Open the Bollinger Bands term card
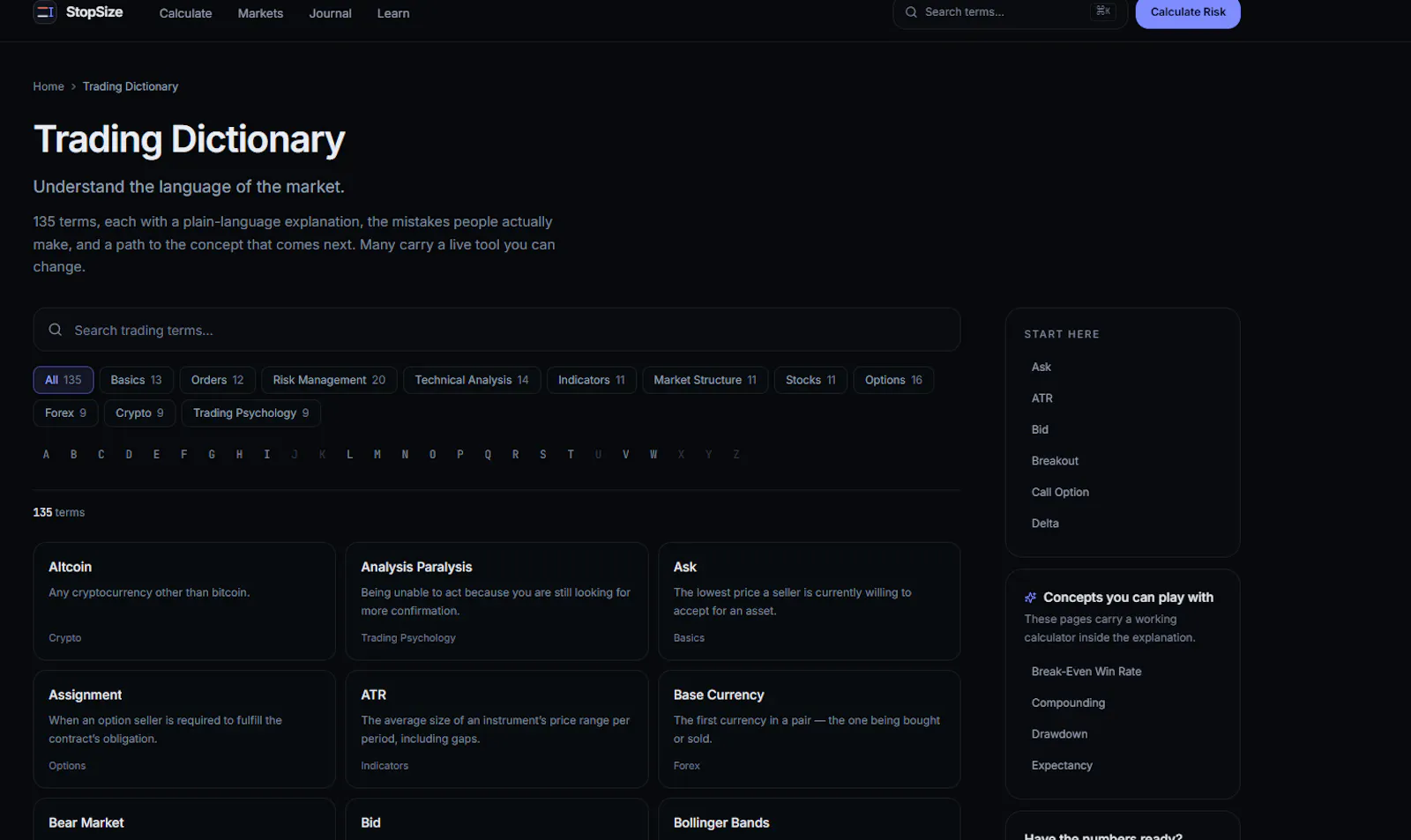The height and width of the screenshot is (840, 1411). point(809,820)
